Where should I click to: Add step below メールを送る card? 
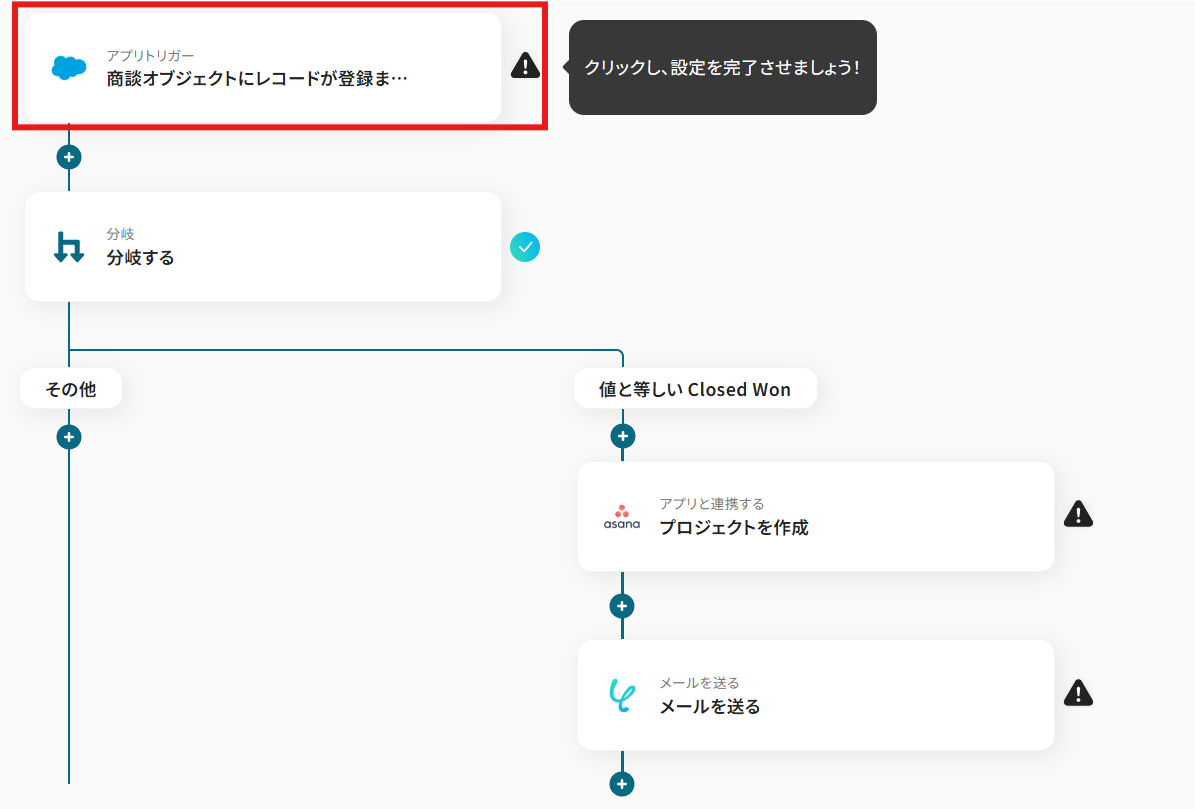[622, 784]
